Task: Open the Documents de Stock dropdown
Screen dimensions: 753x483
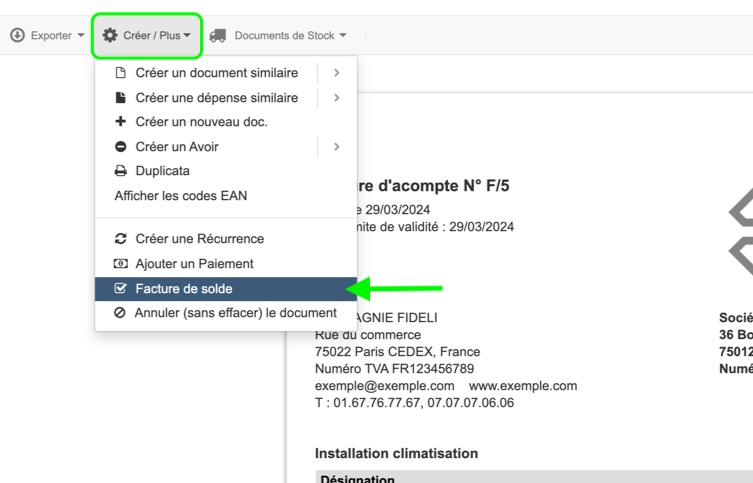Action: [290, 35]
